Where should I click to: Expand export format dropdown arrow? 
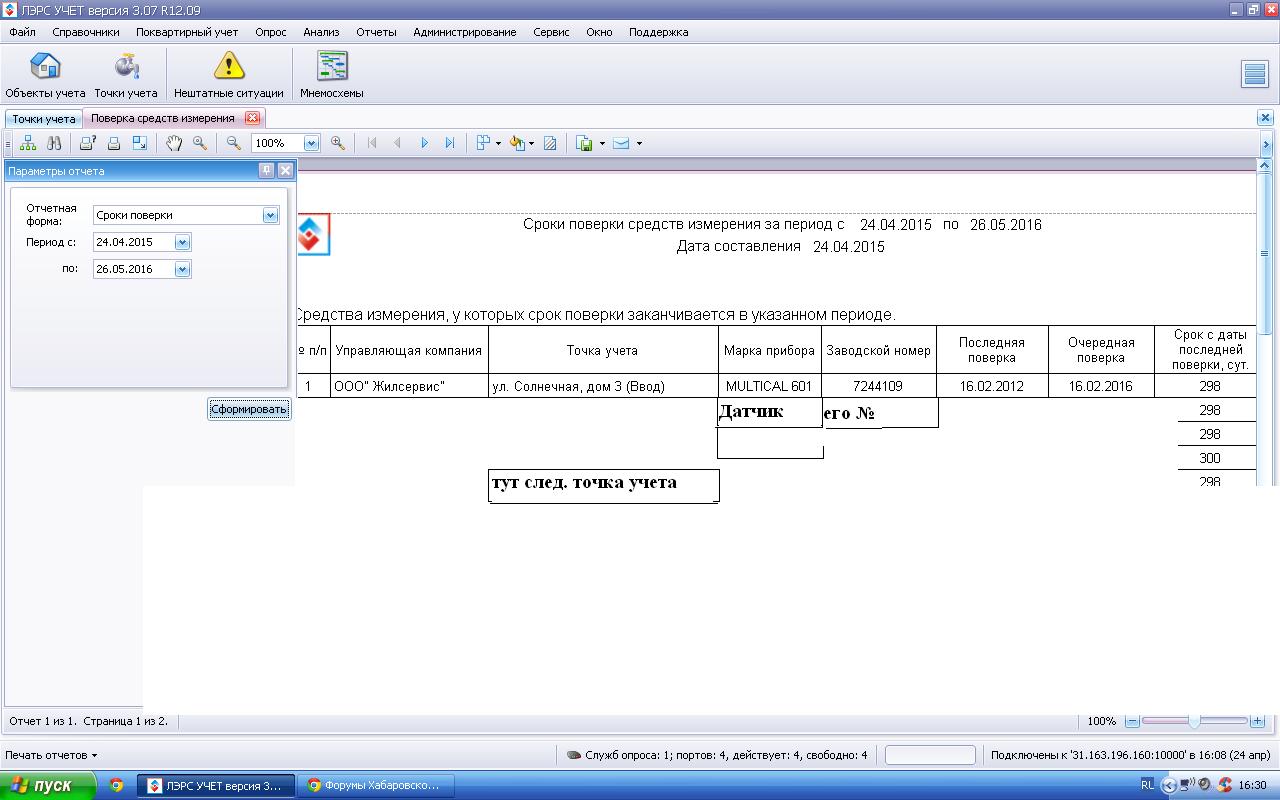tap(602, 143)
